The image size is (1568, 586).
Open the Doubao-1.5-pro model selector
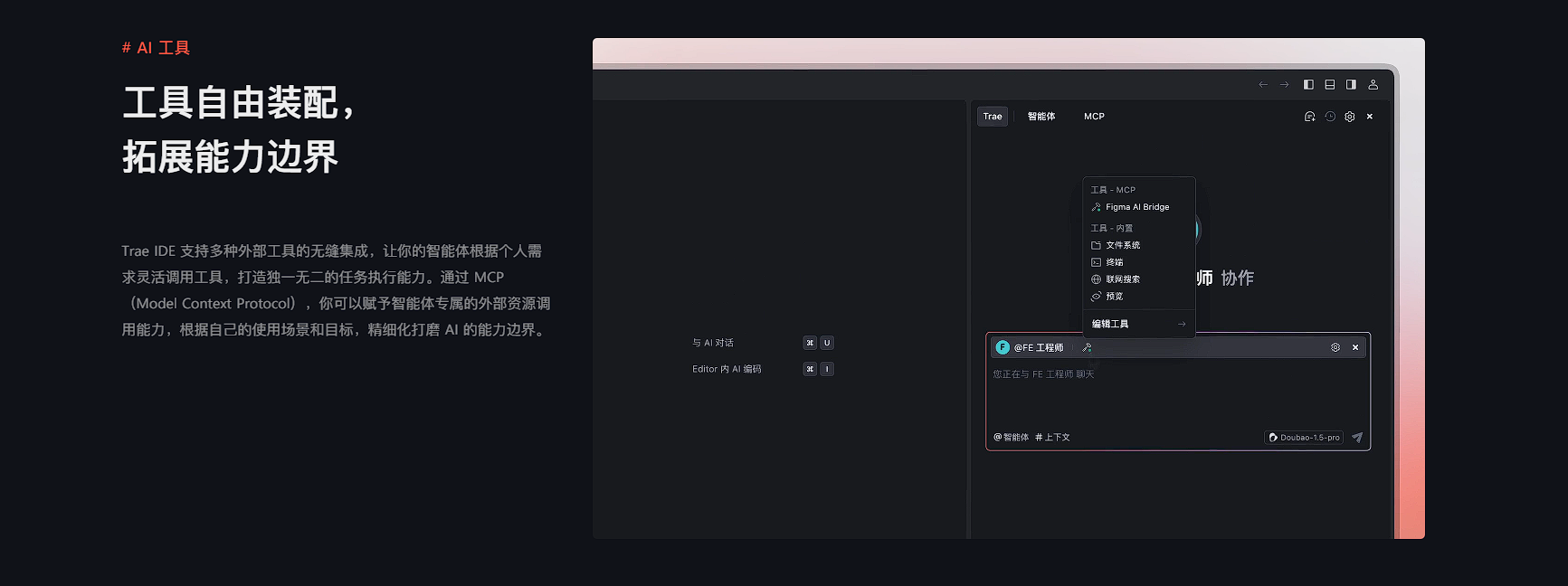(1304, 438)
